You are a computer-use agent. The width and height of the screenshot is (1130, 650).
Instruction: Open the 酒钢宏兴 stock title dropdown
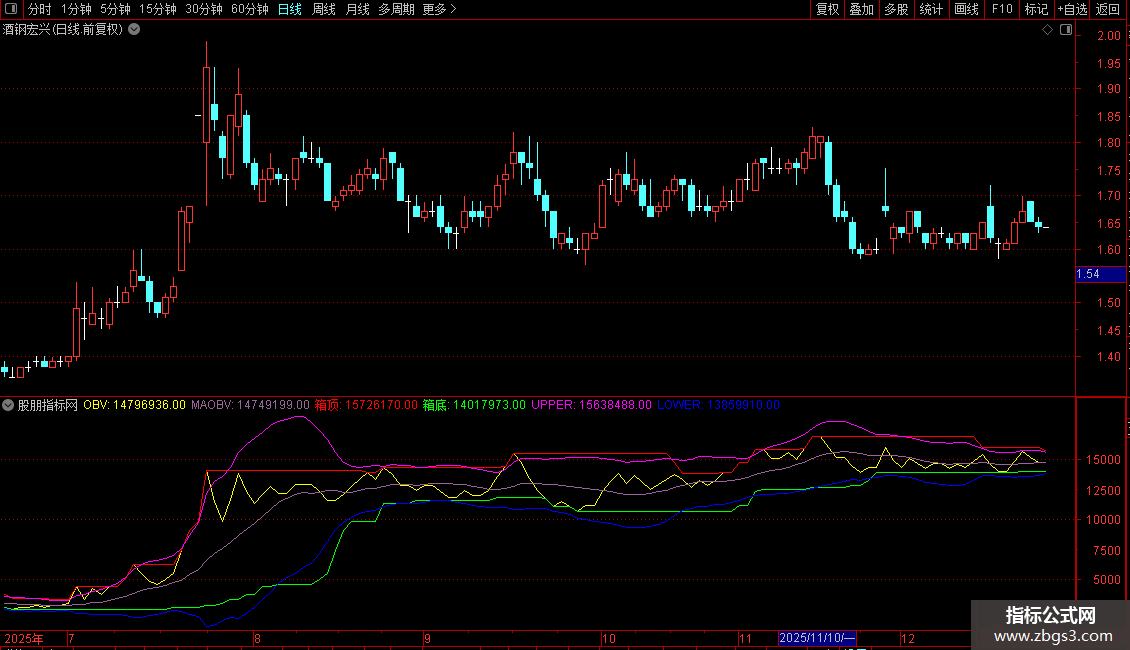134,30
